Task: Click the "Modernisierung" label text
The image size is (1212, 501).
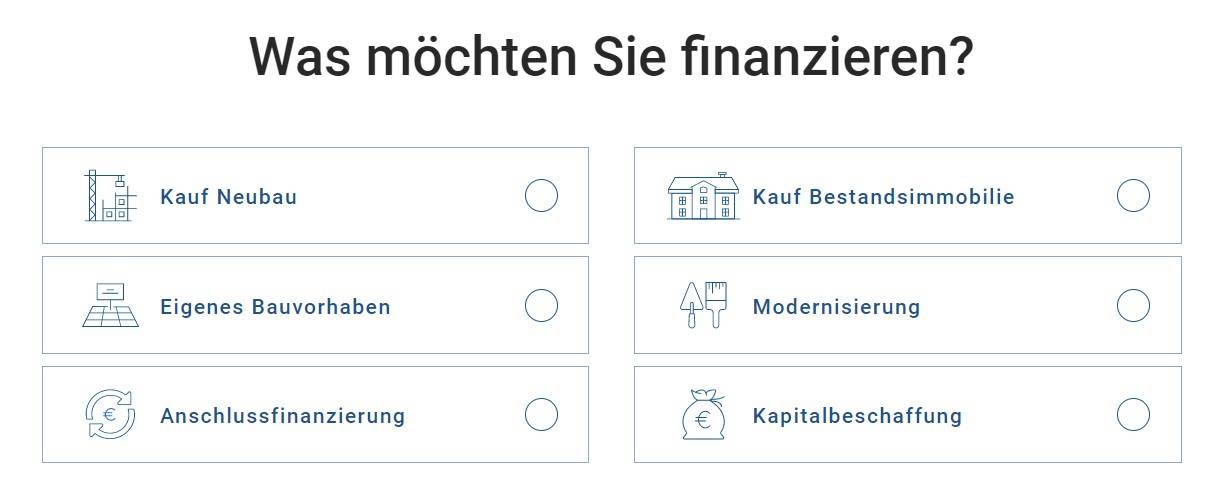Action: (836, 307)
